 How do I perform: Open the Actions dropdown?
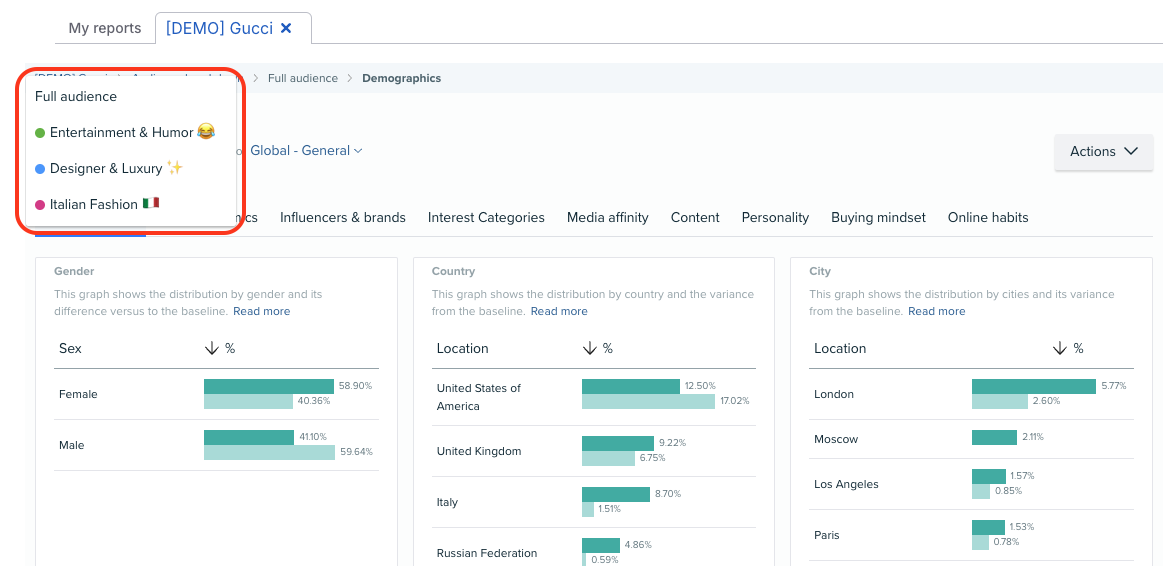pos(1103,152)
